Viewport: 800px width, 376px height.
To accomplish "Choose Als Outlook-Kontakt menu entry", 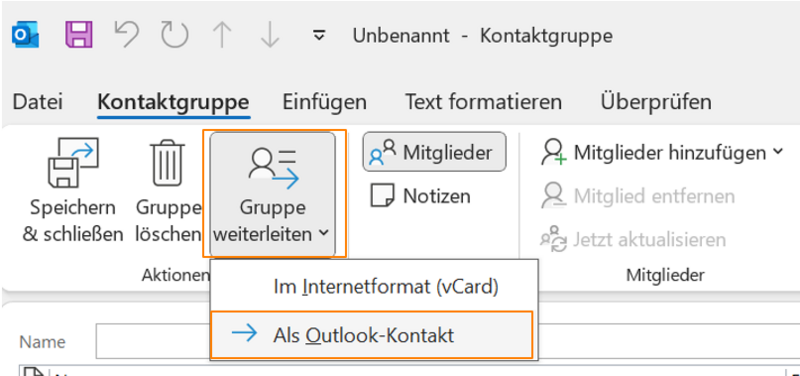I will (x=372, y=335).
